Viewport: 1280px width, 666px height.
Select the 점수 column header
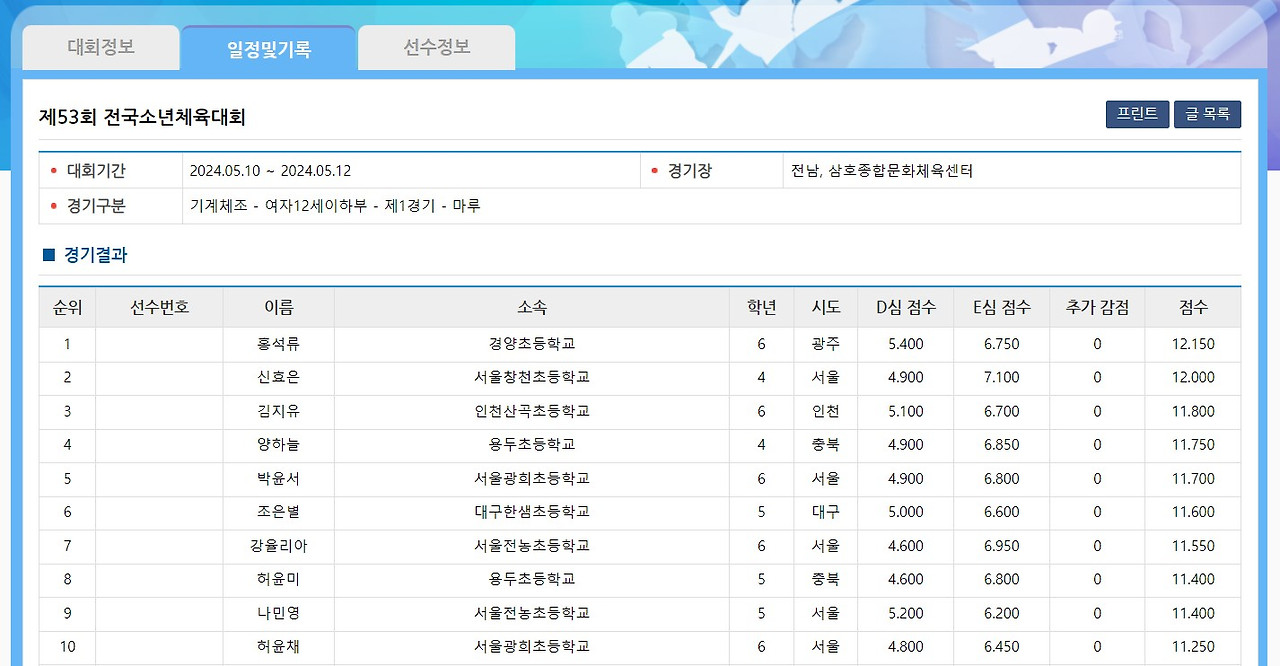pyautogui.click(x=1191, y=307)
